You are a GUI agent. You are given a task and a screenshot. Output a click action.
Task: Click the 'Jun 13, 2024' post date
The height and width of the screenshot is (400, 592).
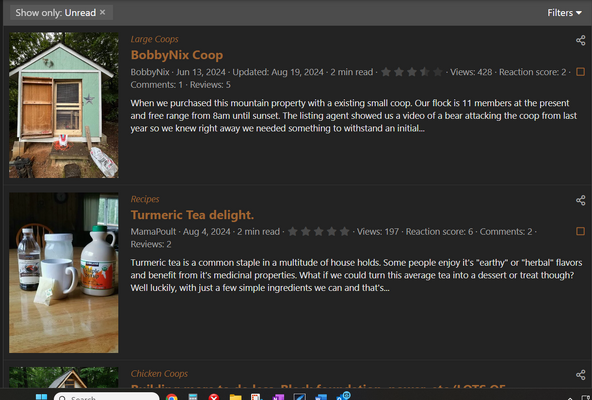[x=200, y=72]
